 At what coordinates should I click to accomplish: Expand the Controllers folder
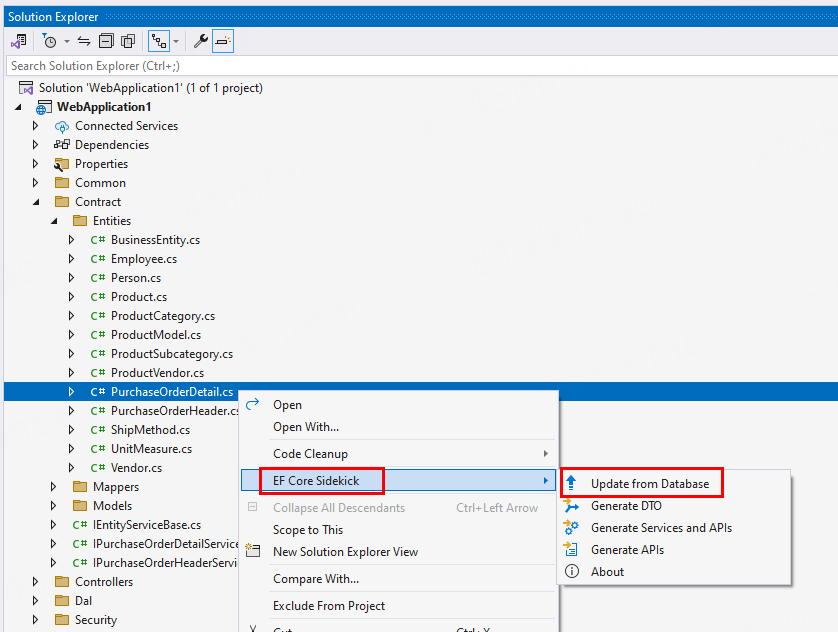pyautogui.click(x=36, y=582)
